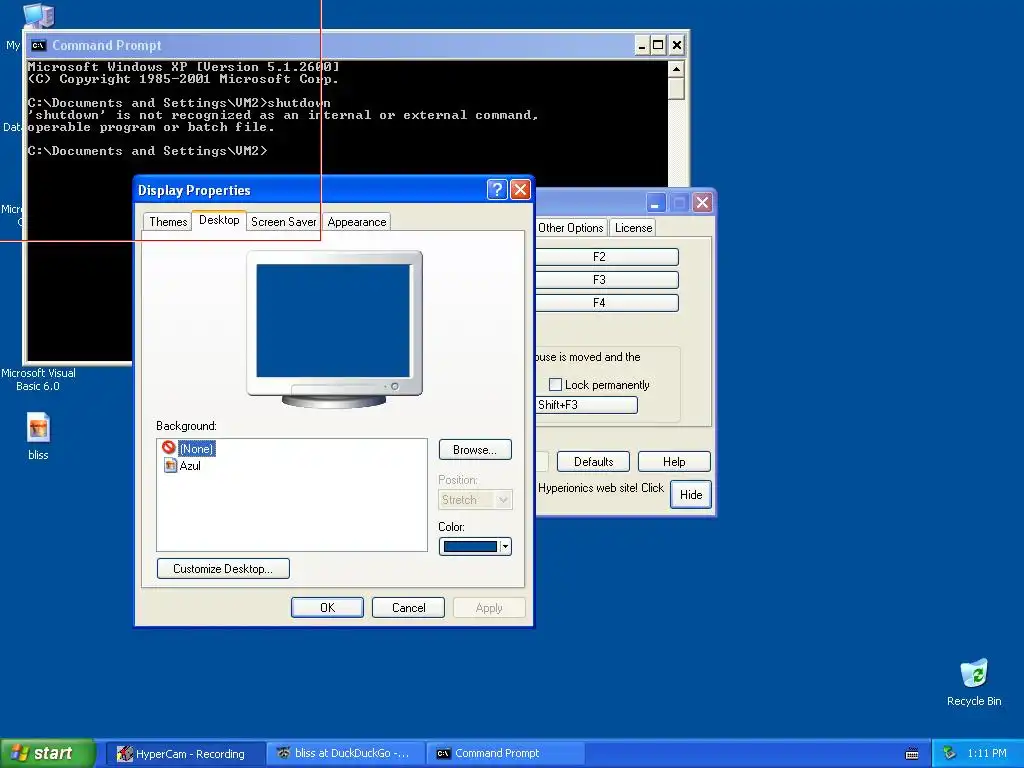Open the Screen Saver tab
Image resolution: width=1024 pixels, height=768 pixels.
(x=283, y=221)
